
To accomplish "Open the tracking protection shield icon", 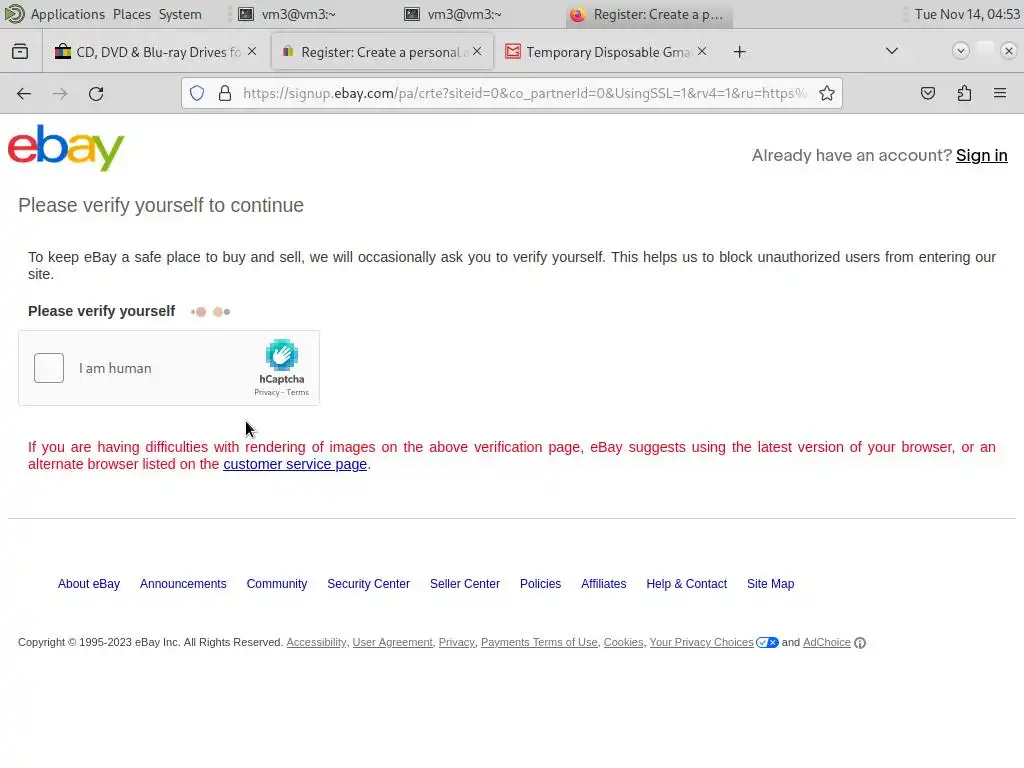I will (197, 93).
